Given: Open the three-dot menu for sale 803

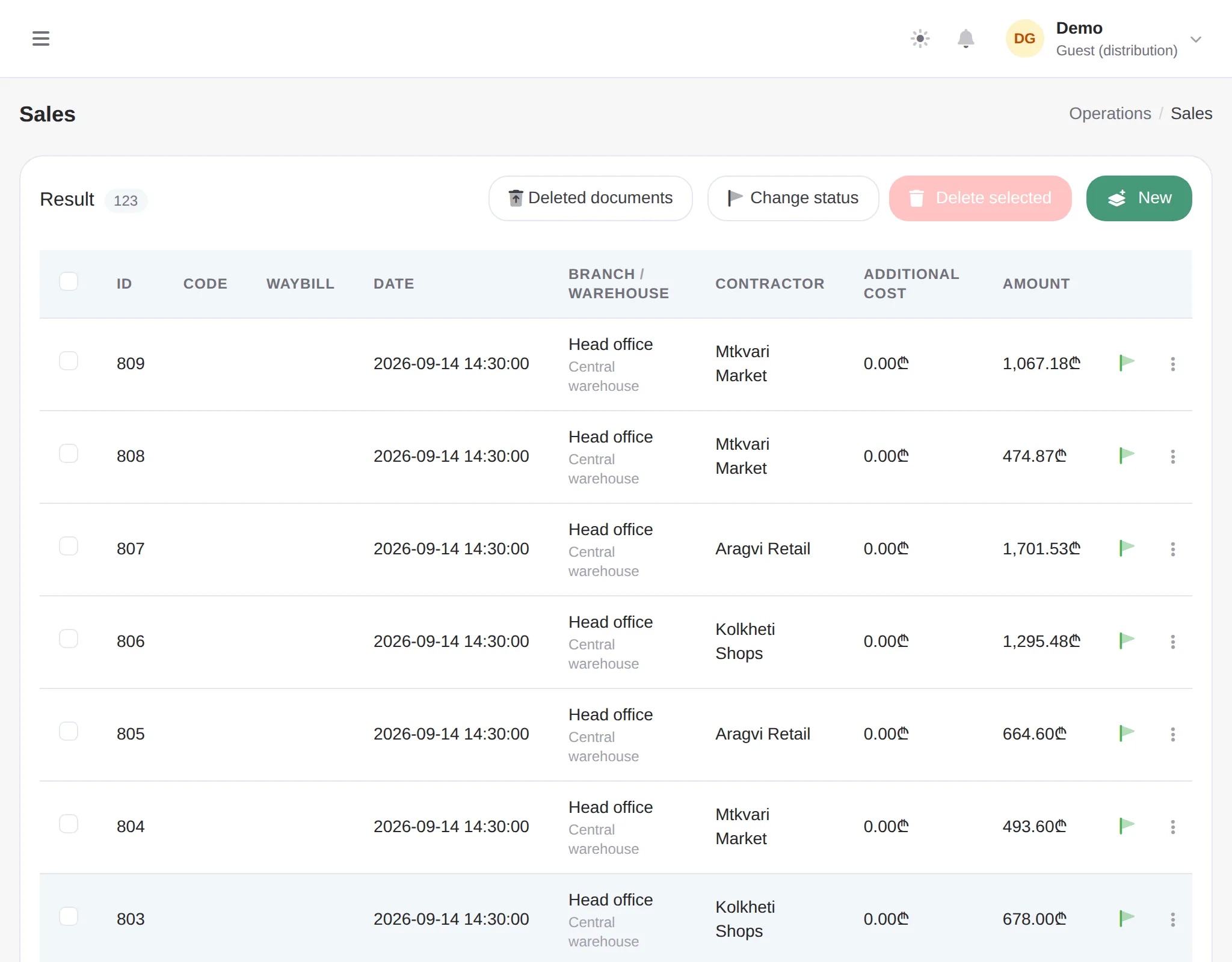Looking at the screenshot, I should [1172, 919].
